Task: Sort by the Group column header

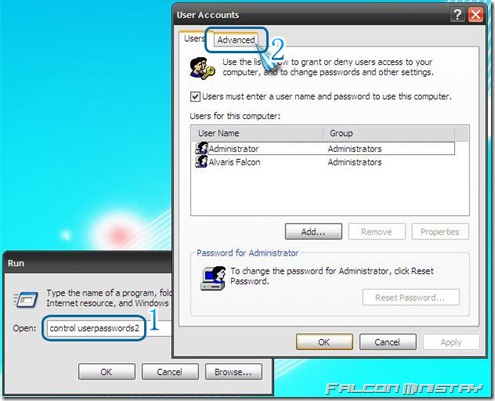Action: (389, 133)
